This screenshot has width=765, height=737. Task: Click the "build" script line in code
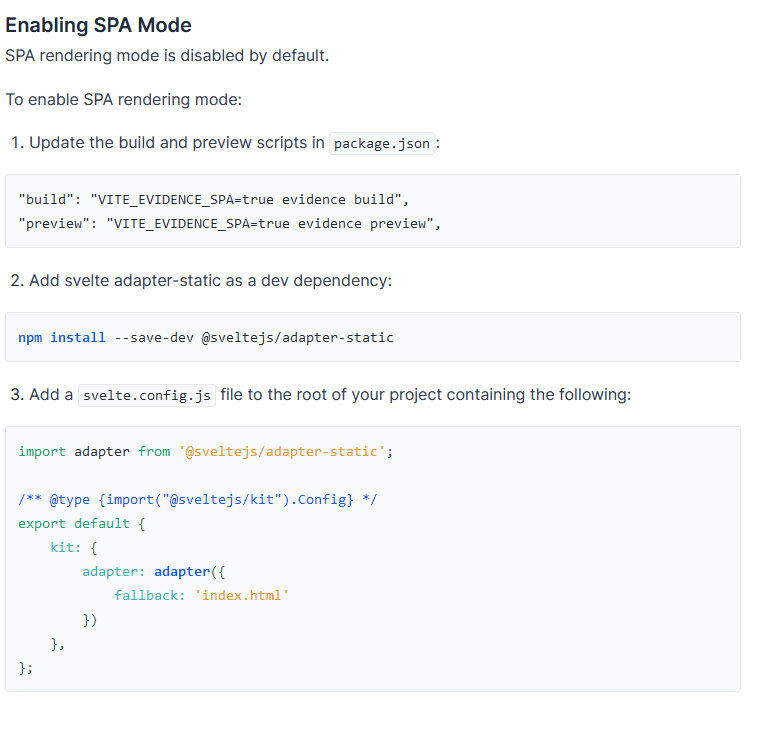point(214,199)
